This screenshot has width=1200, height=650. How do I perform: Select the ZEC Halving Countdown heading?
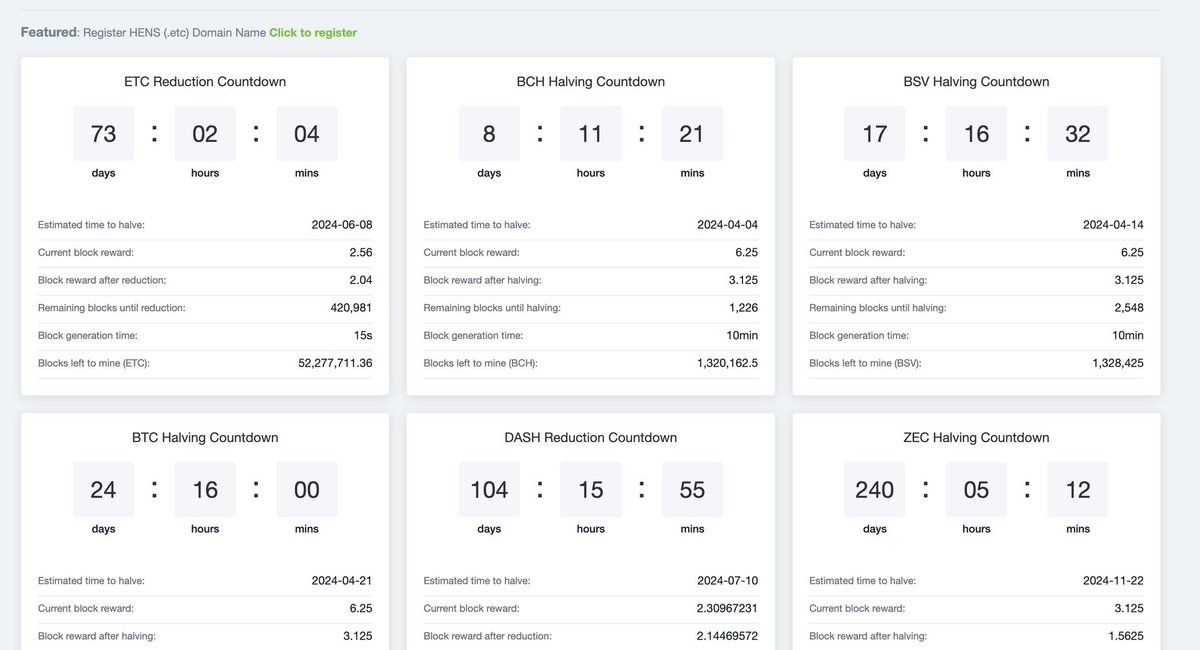point(977,438)
